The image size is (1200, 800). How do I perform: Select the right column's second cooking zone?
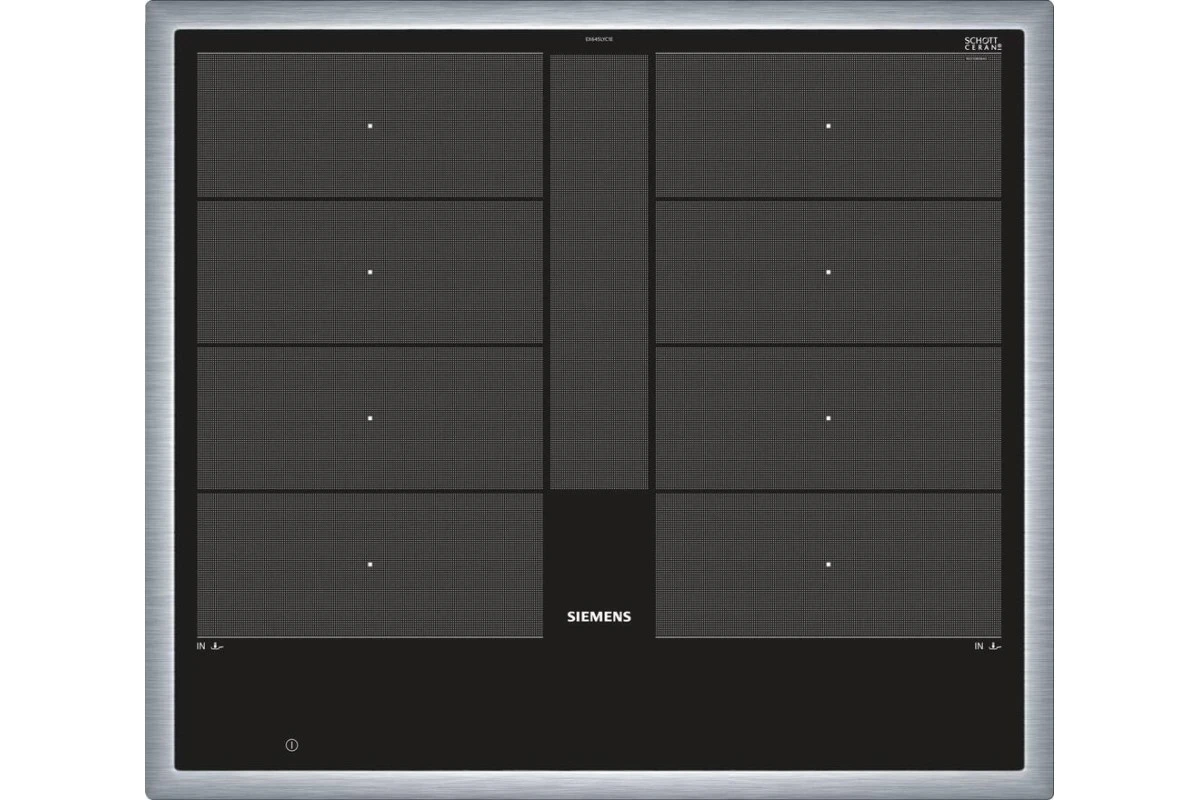click(x=828, y=272)
